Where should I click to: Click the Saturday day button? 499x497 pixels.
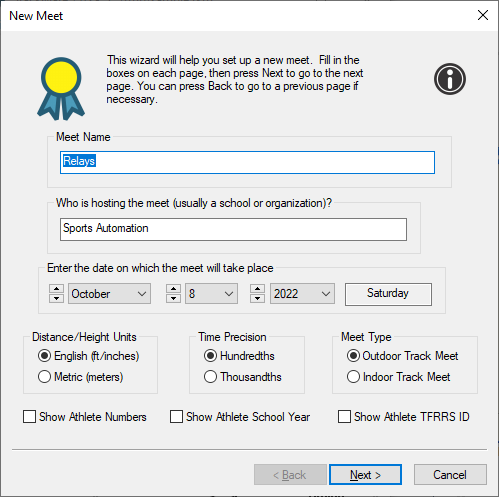pos(388,294)
